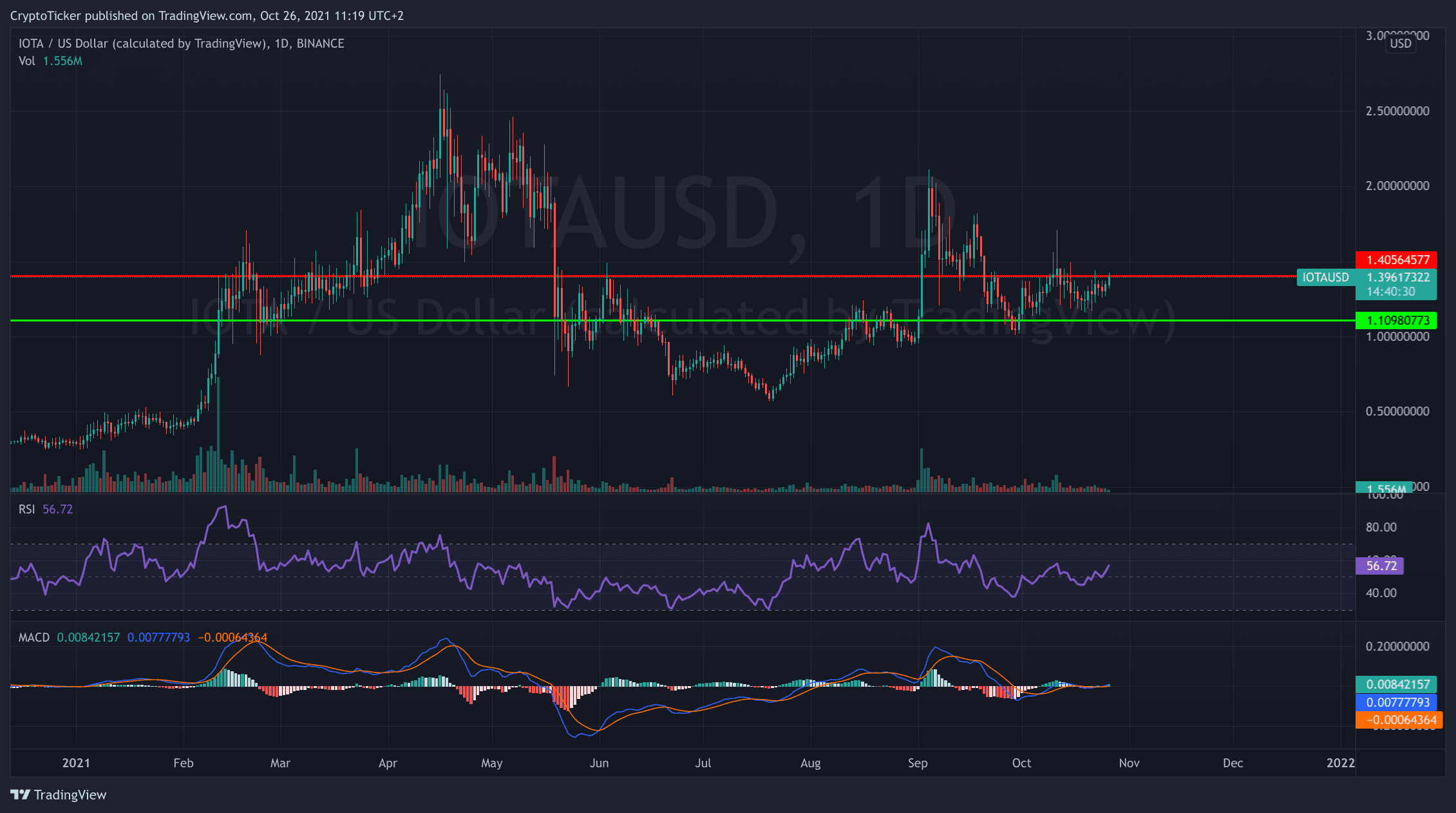Click the green 1.10980773 price tag
1456x813 pixels.
point(1396,320)
